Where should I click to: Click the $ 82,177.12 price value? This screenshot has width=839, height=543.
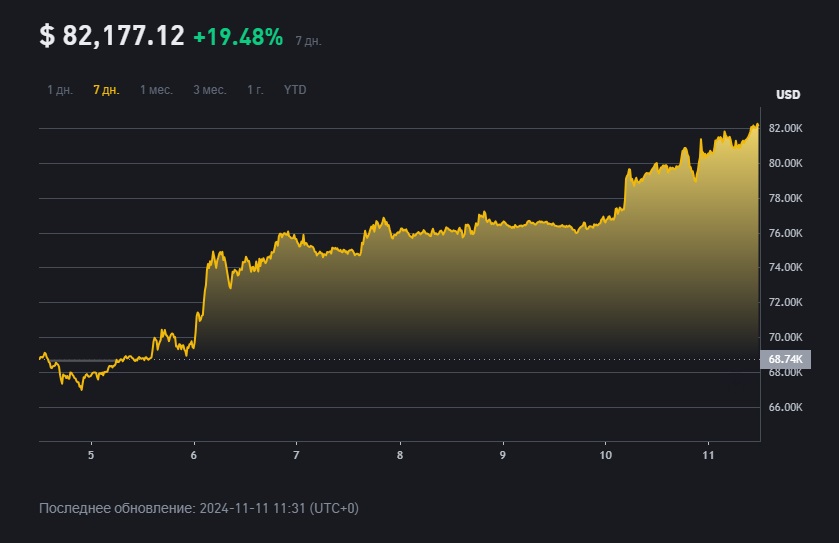point(112,36)
